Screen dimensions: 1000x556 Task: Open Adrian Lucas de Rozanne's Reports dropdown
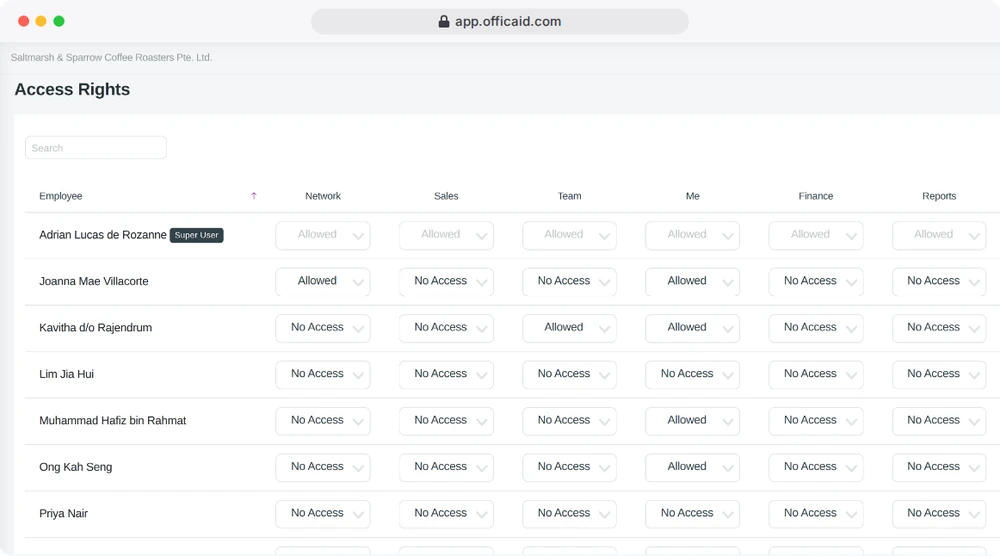[x=939, y=235]
